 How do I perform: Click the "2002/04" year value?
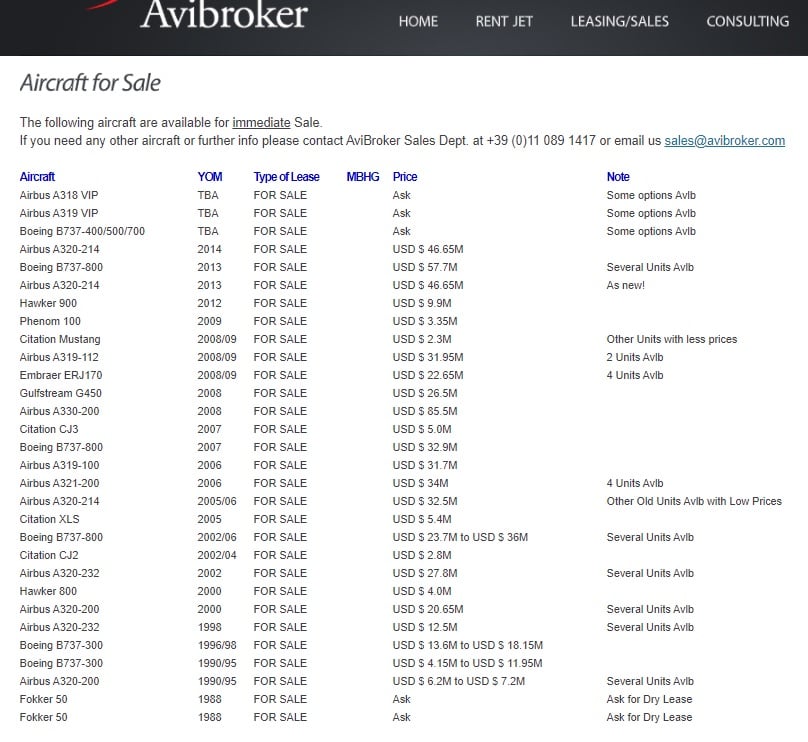click(x=217, y=555)
